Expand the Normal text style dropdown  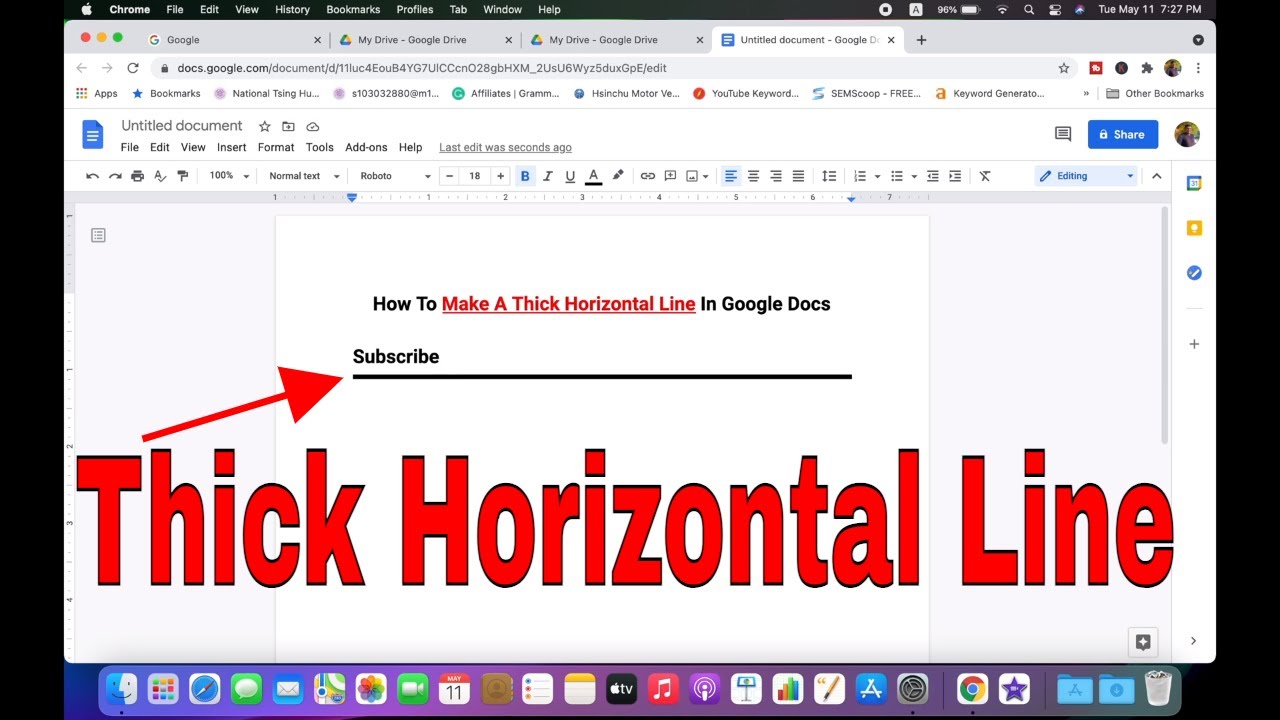coord(304,176)
